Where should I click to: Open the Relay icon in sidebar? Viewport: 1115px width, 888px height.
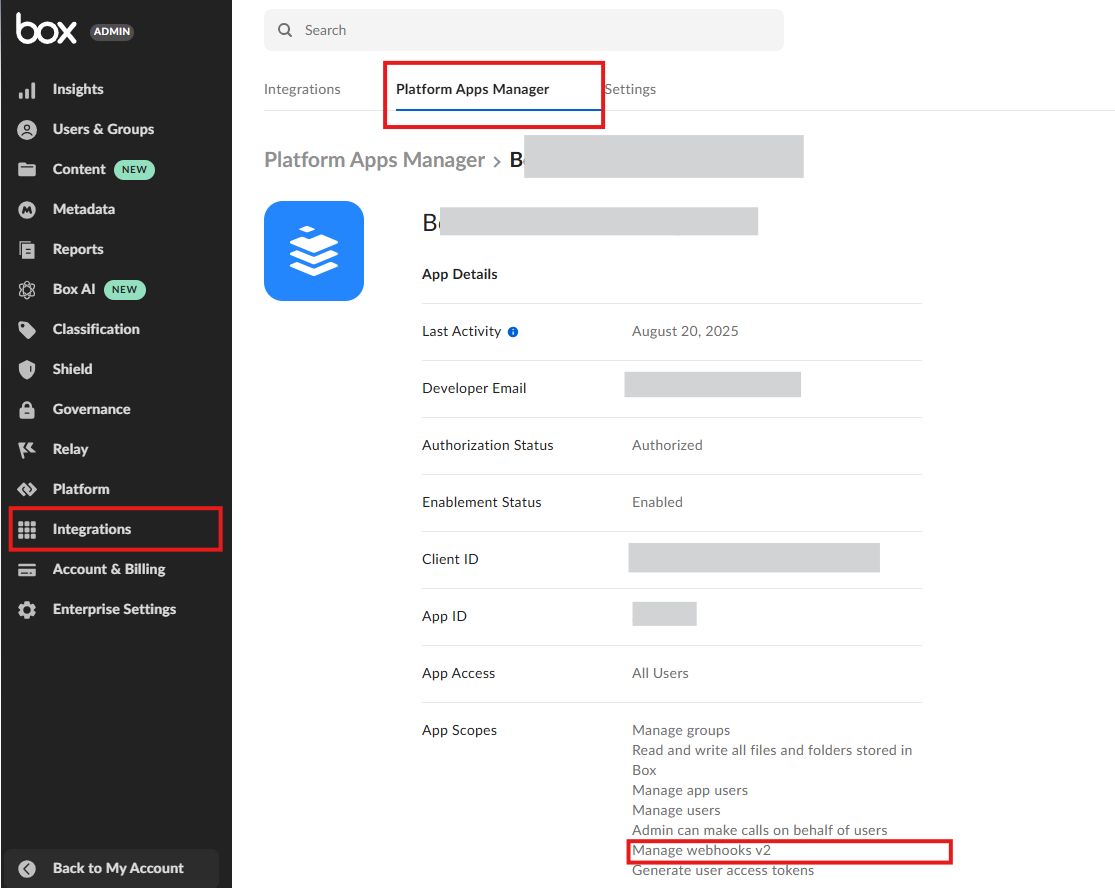[28, 450]
